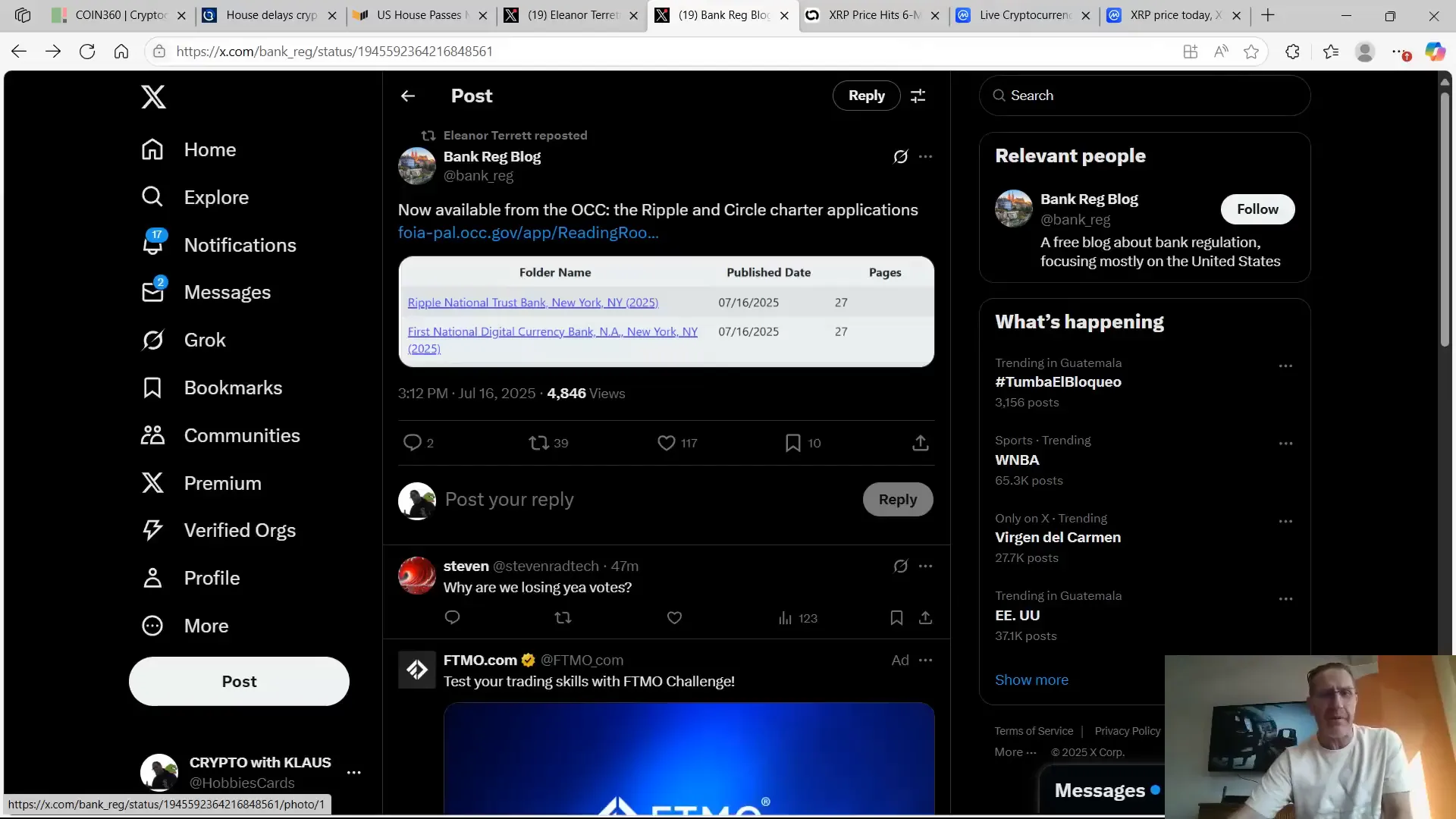
Task: Open options for WNBA trend
Action: tap(1285, 444)
